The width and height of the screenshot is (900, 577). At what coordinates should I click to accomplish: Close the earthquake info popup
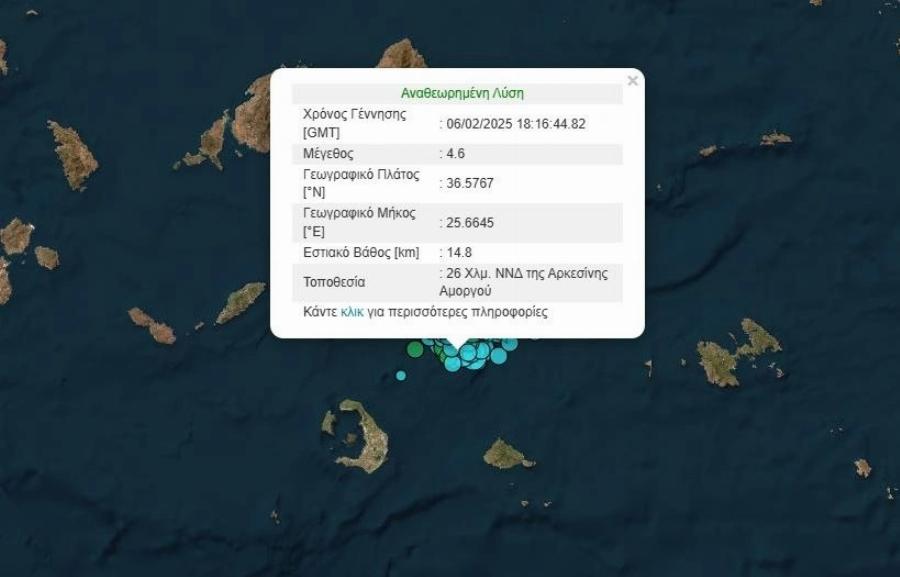tap(632, 81)
